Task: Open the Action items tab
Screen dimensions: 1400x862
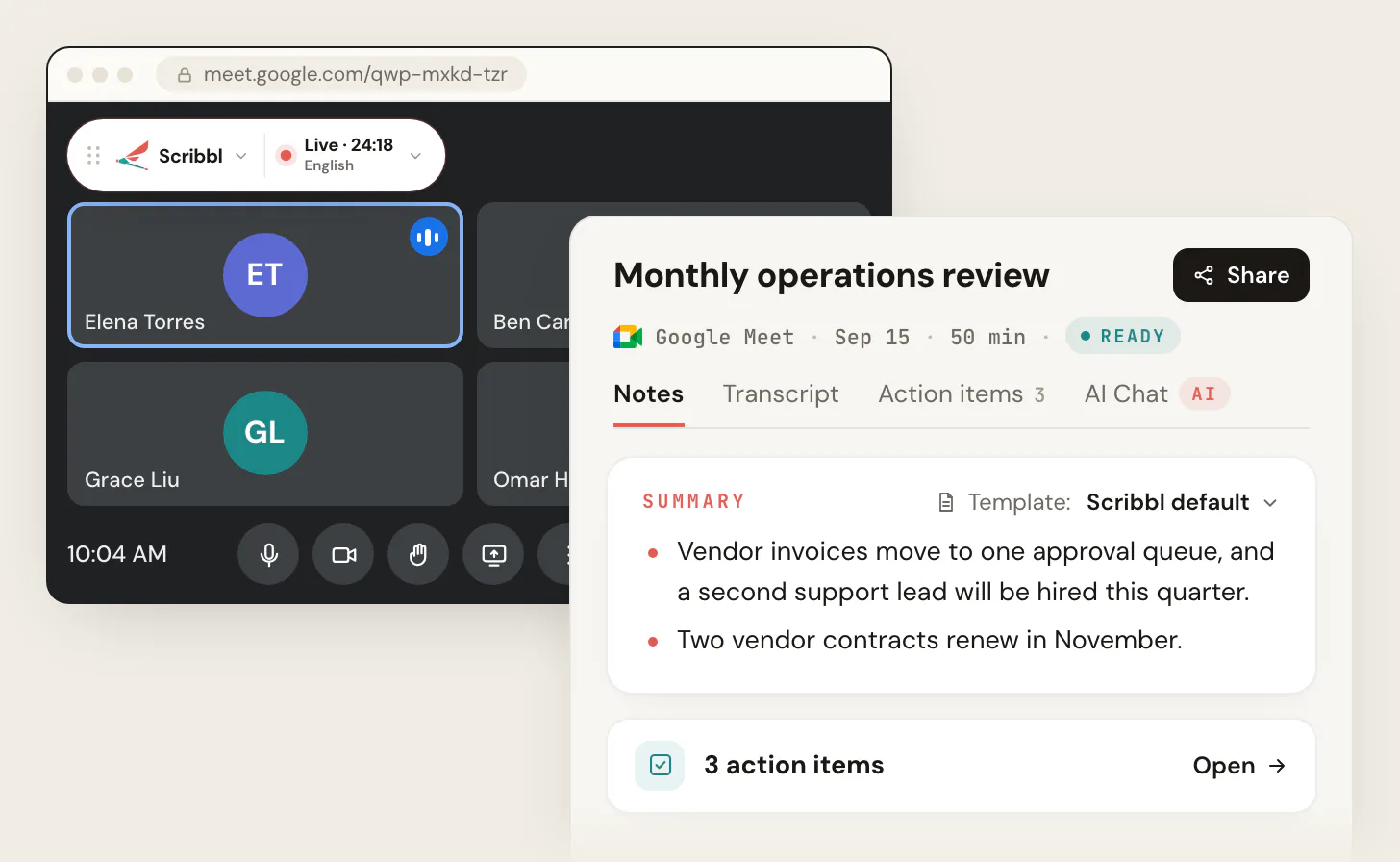Action: (x=962, y=394)
